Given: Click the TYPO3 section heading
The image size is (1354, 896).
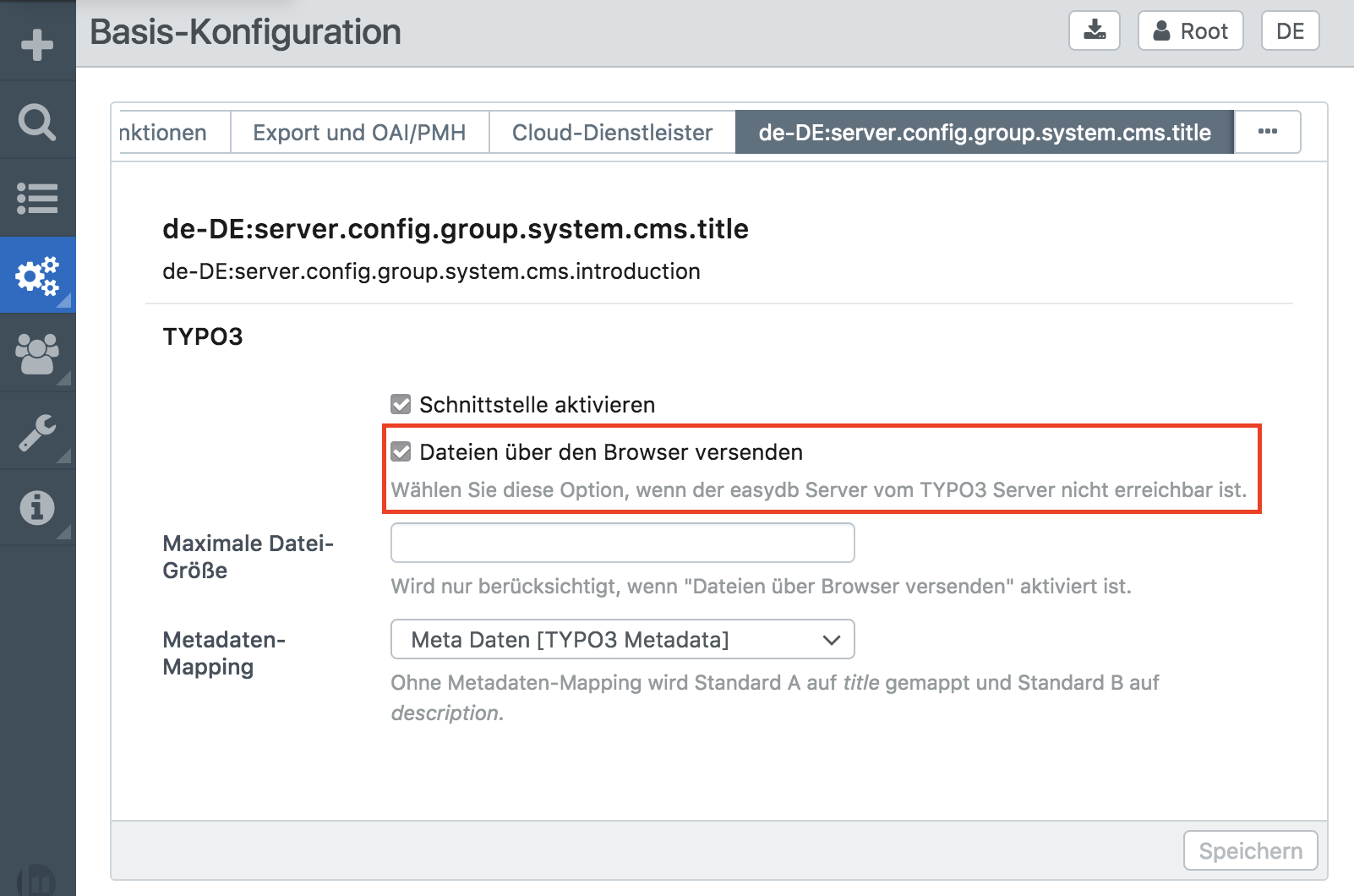Looking at the screenshot, I should (x=203, y=336).
